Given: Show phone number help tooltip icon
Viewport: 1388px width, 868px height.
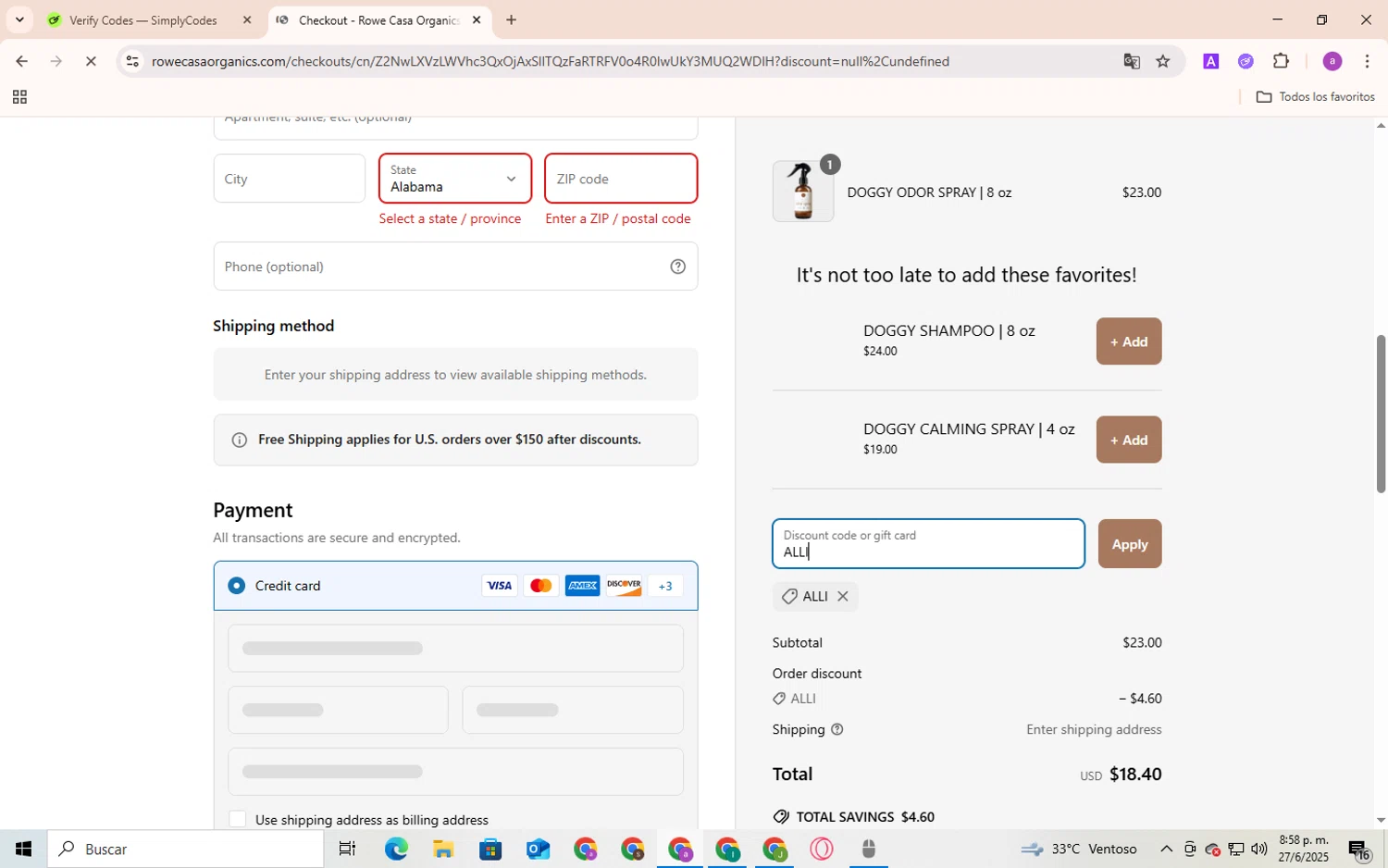Looking at the screenshot, I should [677, 267].
